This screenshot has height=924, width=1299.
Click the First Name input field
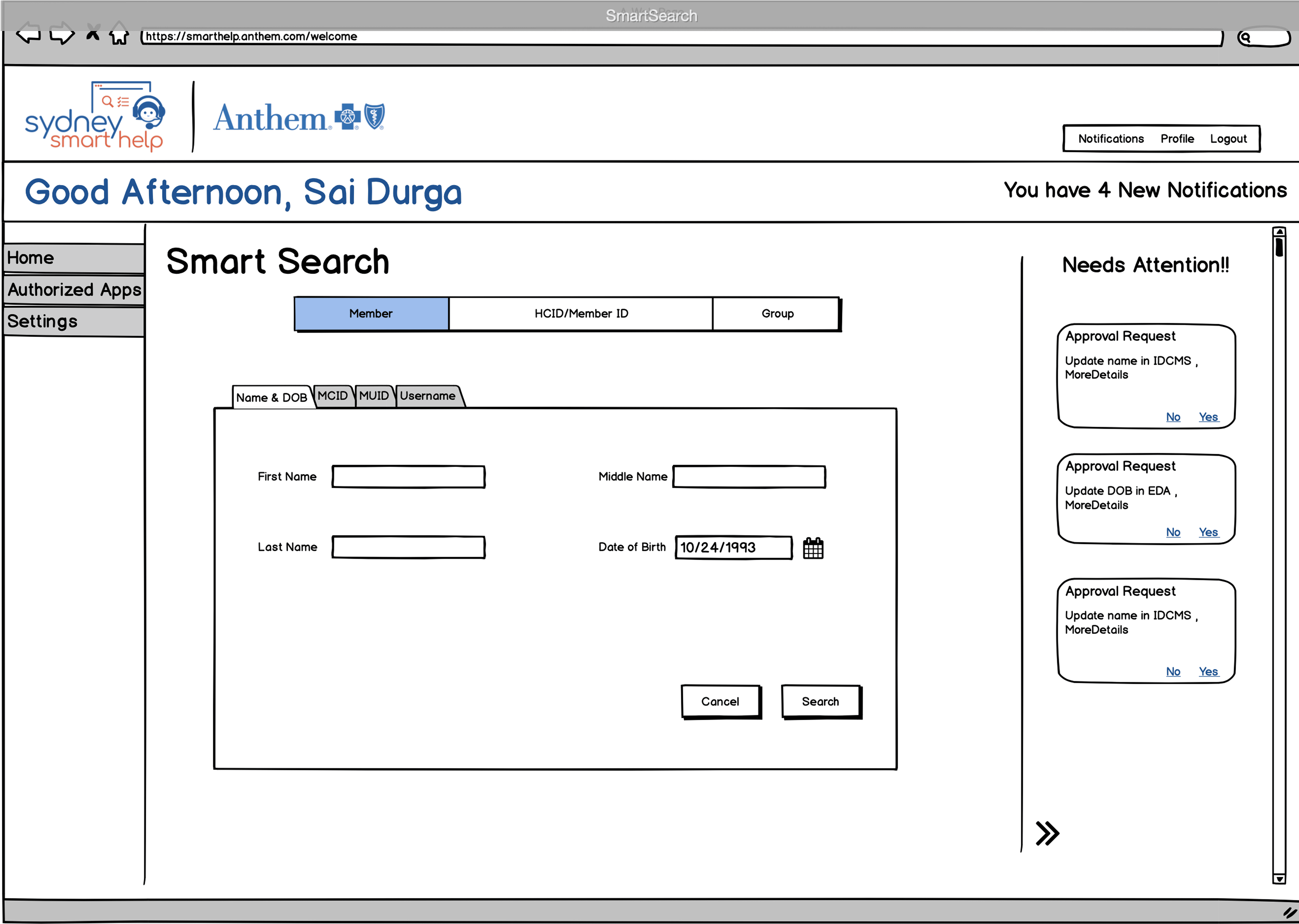tap(408, 477)
